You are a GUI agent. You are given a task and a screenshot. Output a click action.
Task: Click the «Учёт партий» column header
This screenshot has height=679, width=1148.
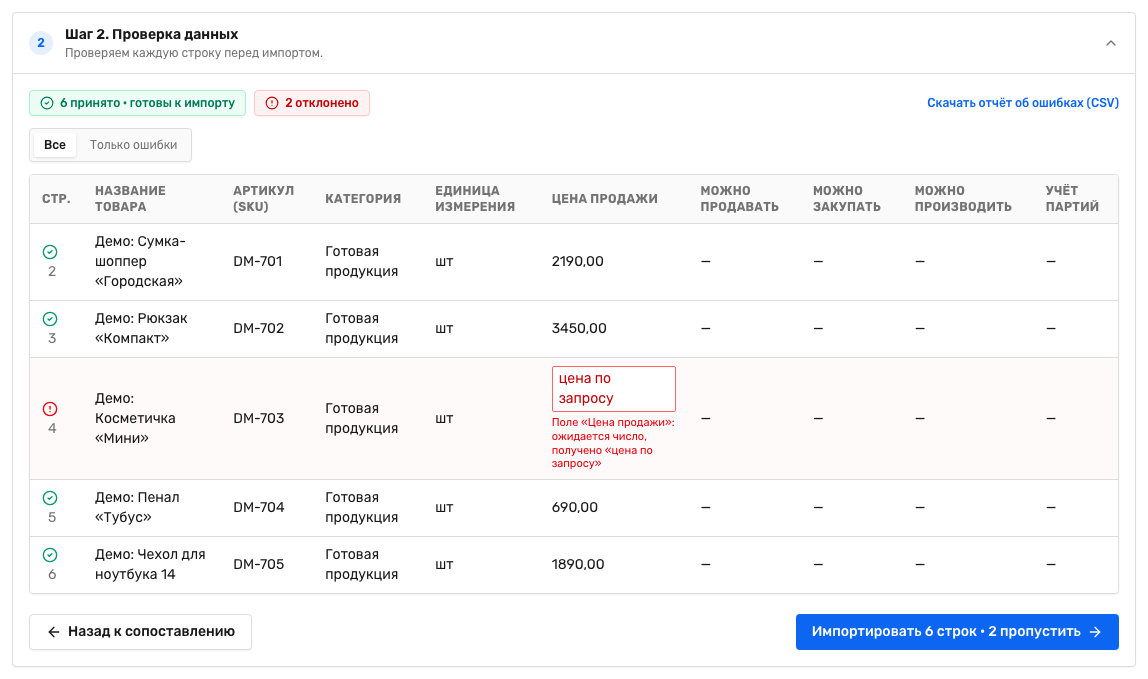pos(1073,198)
